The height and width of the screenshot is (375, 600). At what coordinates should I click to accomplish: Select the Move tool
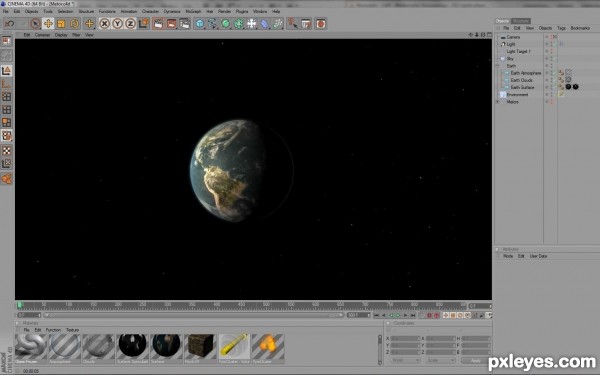(x=48, y=24)
